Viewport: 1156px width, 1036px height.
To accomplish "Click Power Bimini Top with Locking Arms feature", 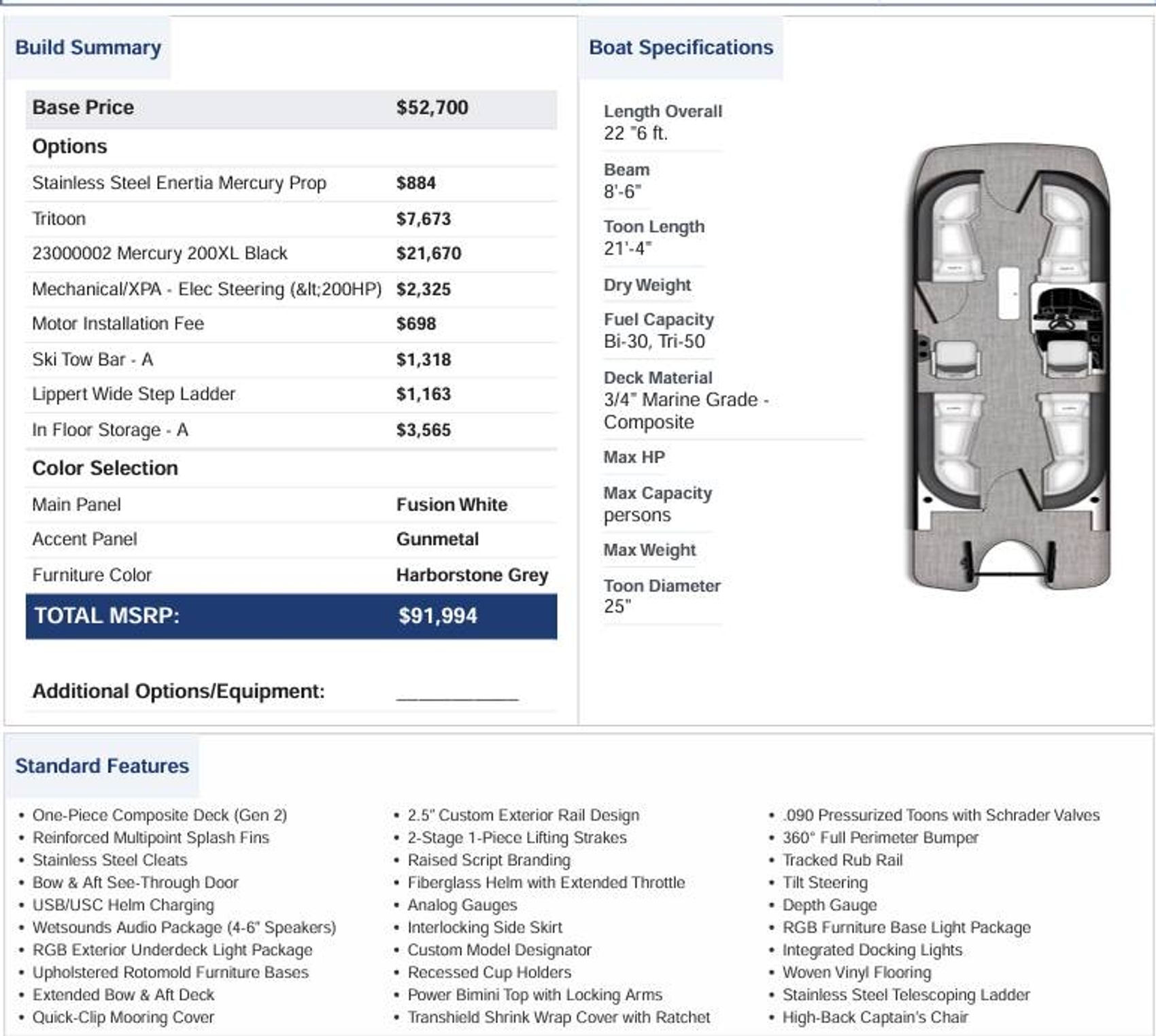I will point(534,995).
